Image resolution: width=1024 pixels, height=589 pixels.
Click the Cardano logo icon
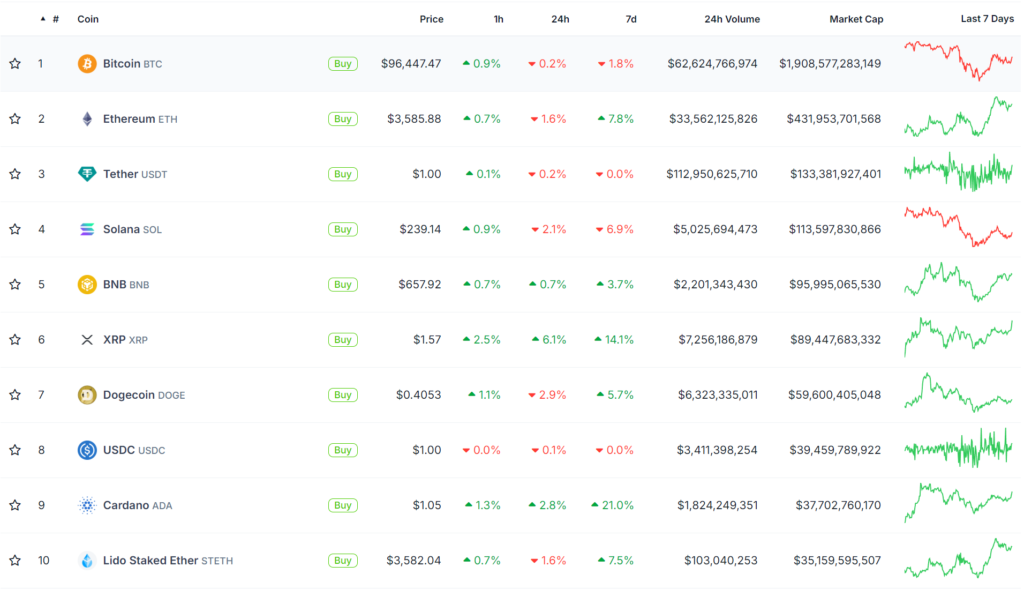point(87,505)
